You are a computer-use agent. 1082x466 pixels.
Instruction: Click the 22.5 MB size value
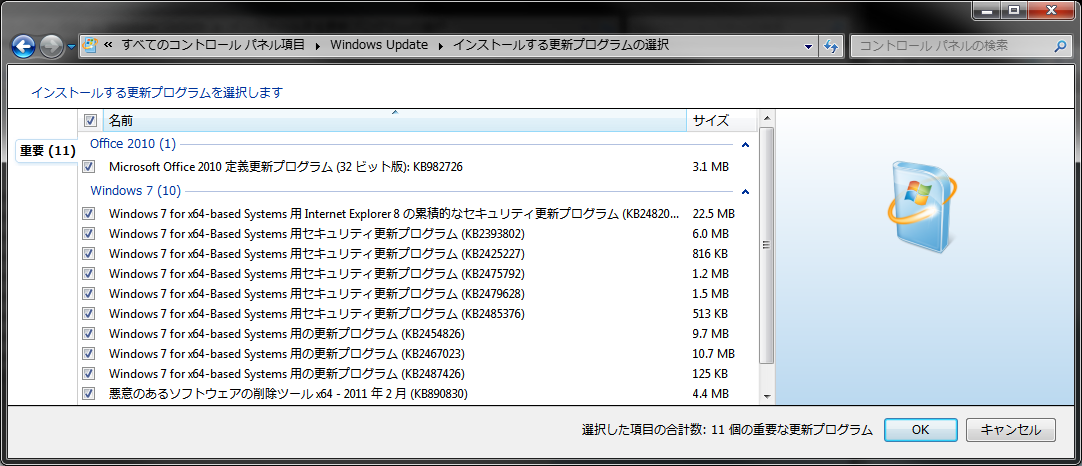click(713, 213)
